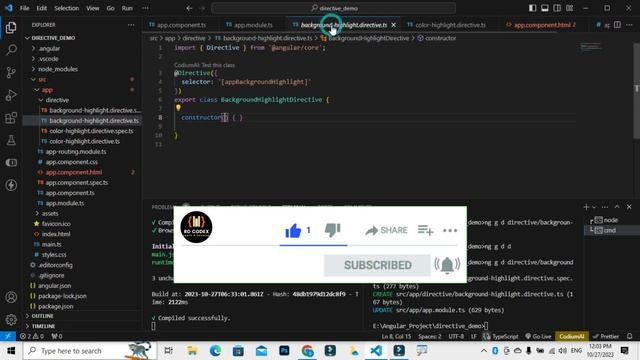The width and height of the screenshot is (640, 360).
Task: Click the split editor right icon
Action: pos(617,25)
